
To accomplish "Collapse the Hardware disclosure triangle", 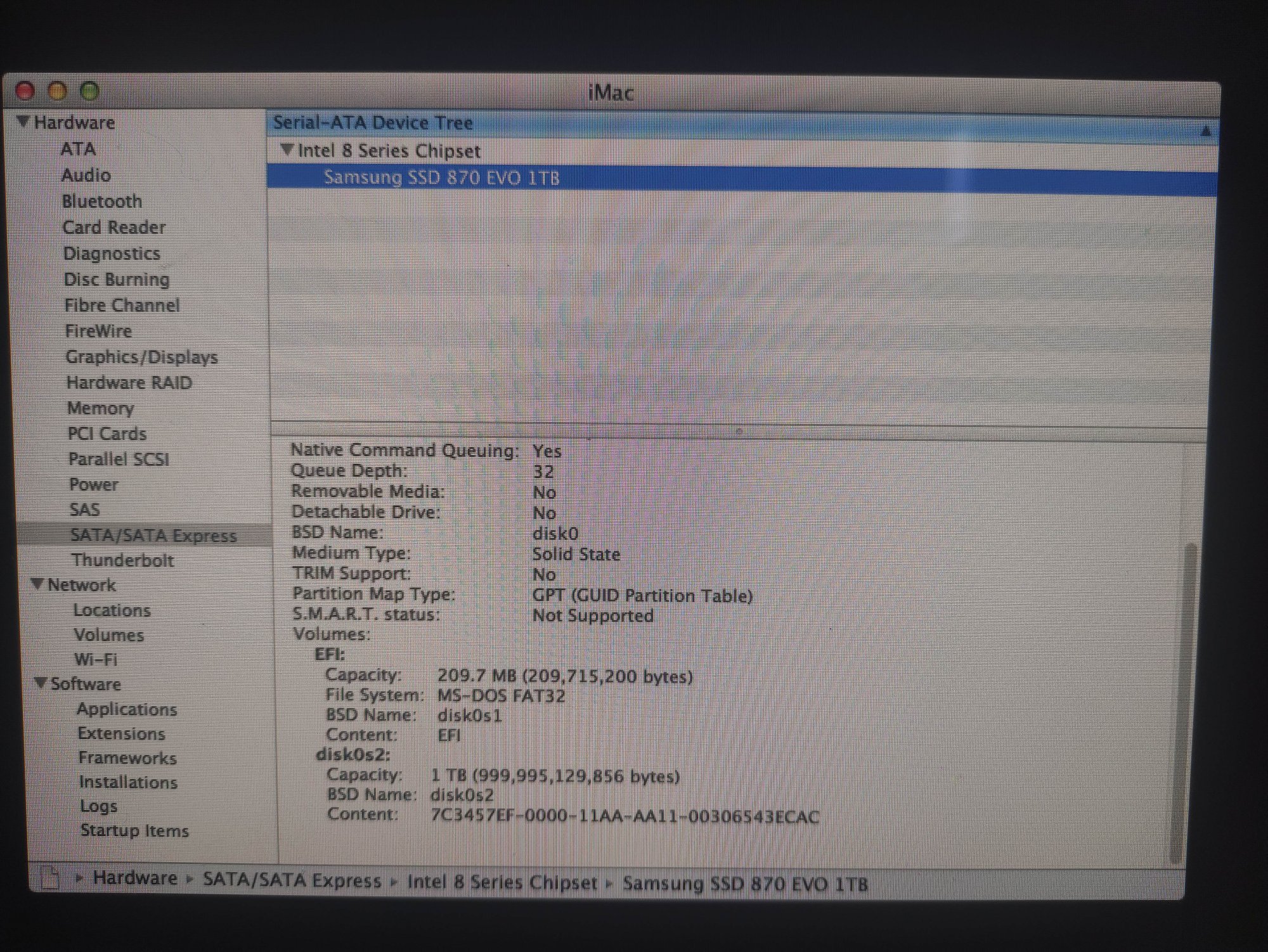I will point(23,121).
